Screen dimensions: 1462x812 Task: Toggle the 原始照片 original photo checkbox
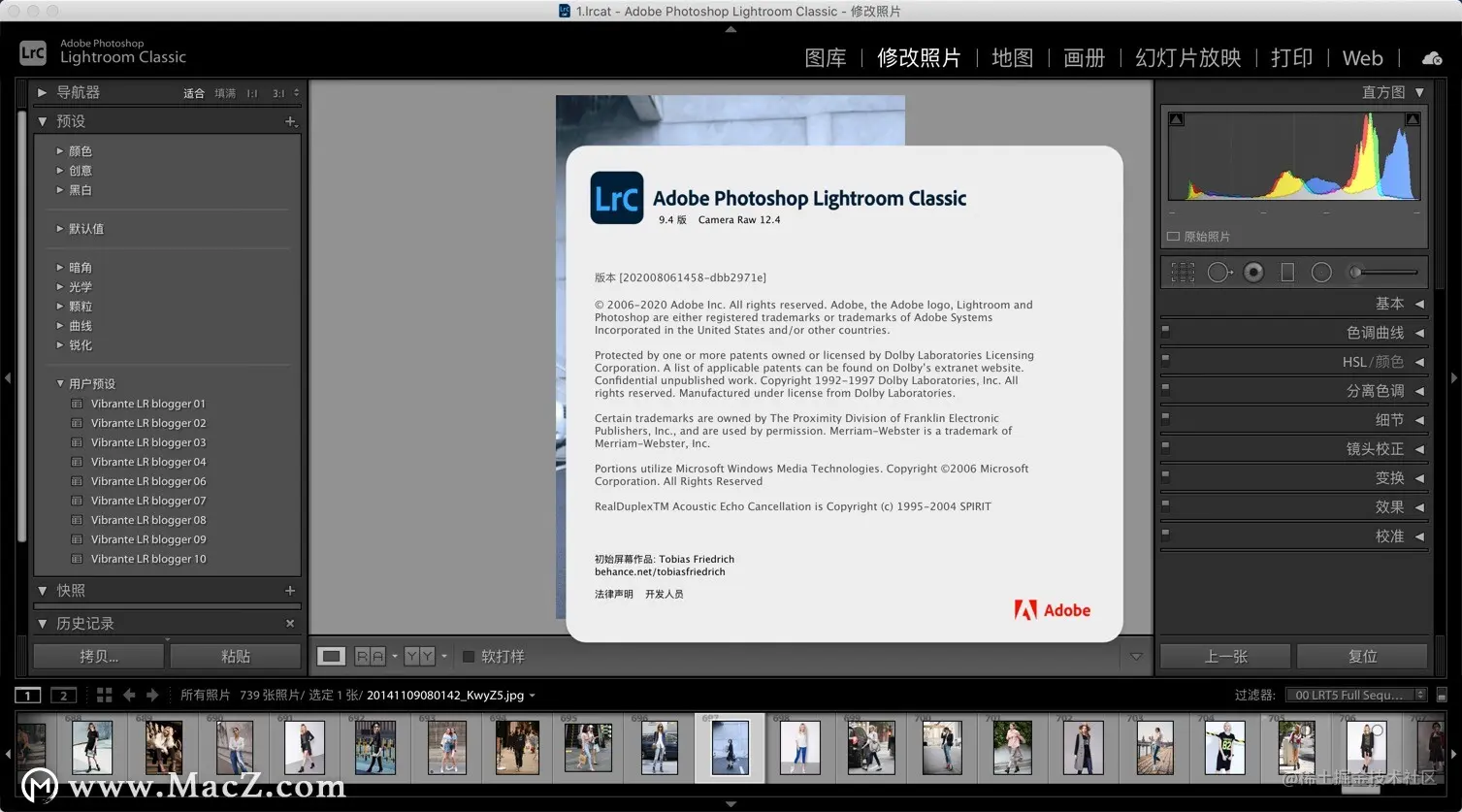pyautogui.click(x=1173, y=237)
